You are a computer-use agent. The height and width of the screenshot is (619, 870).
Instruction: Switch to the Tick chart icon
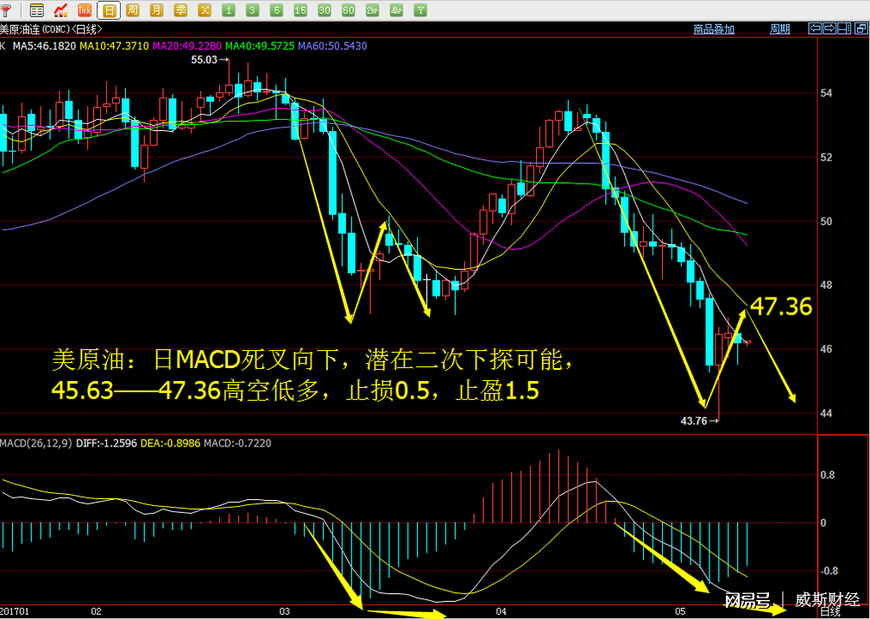[85, 9]
